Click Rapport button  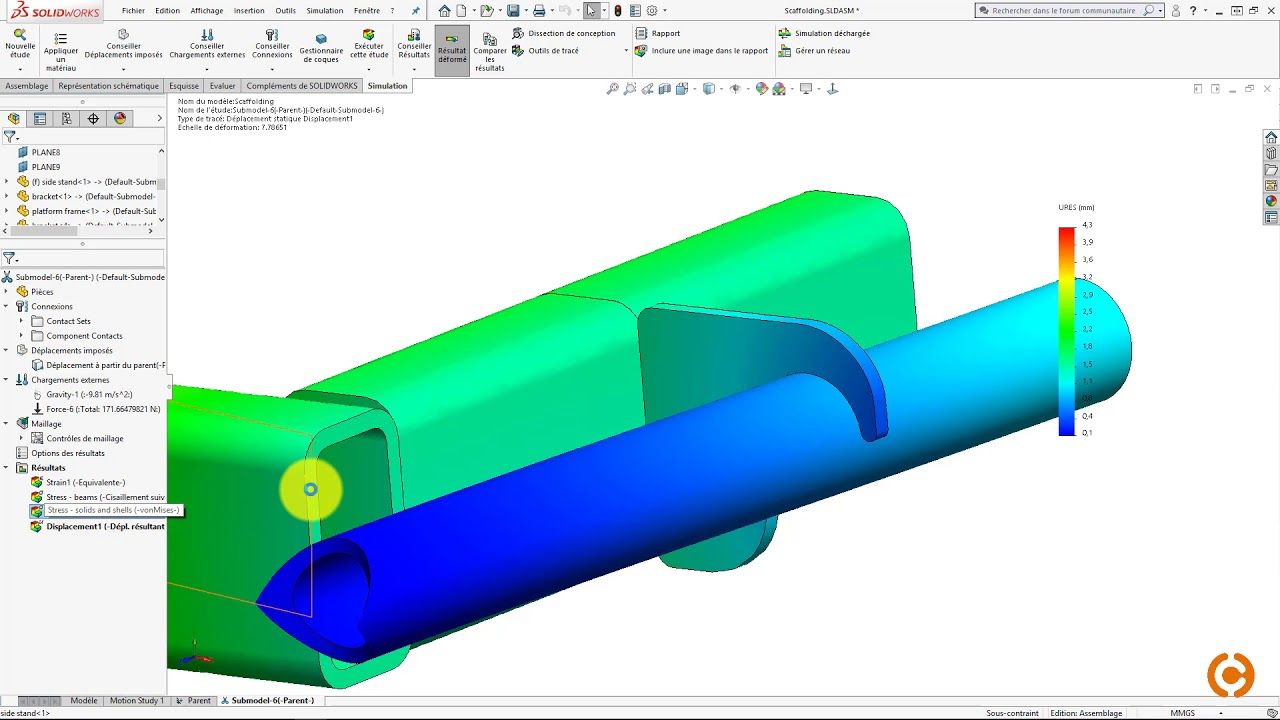[657, 33]
